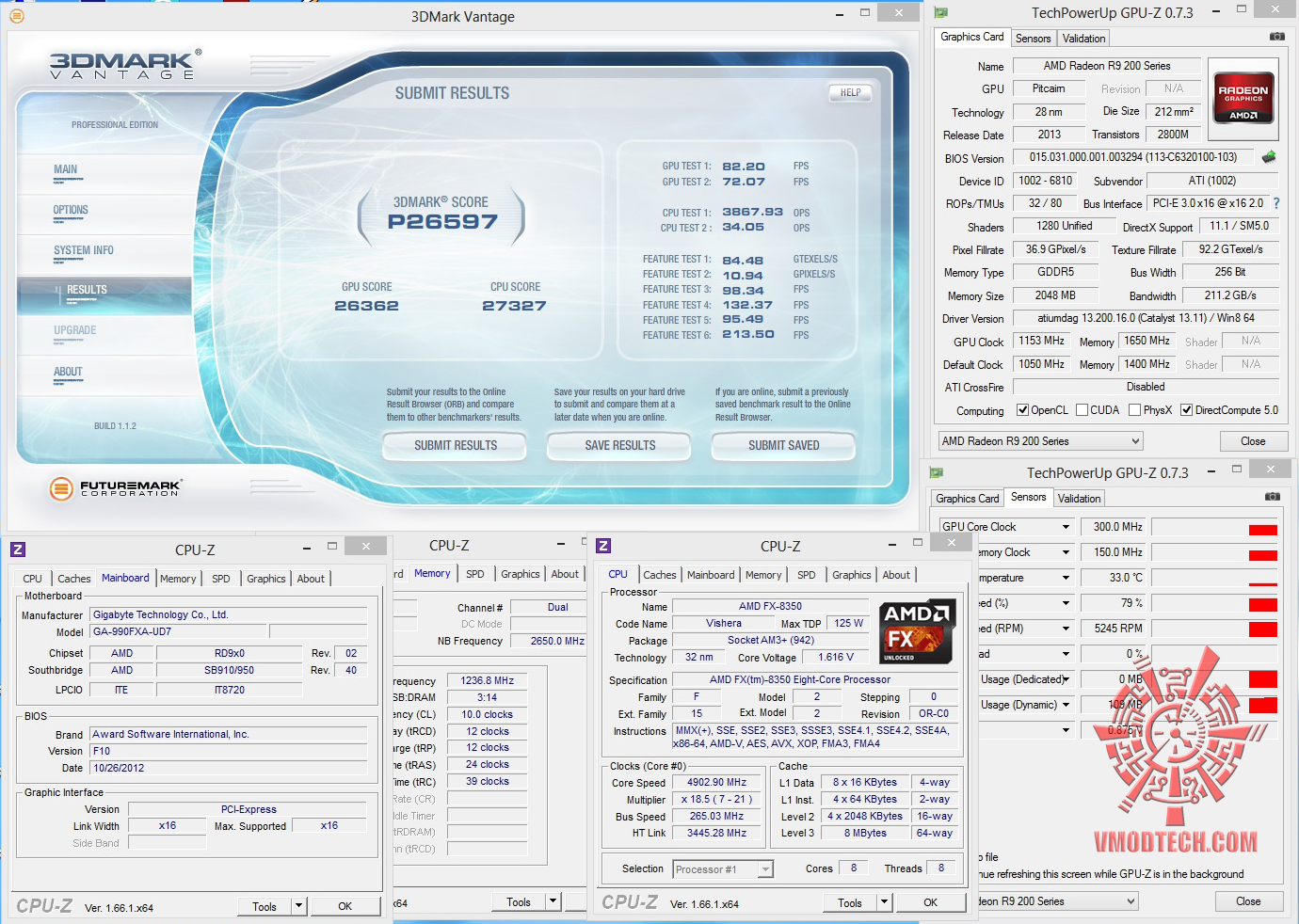Click the AMD FX Unlocked logo in CPU-Z
This screenshot has width=1299, height=924.
pyautogui.click(x=917, y=631)
